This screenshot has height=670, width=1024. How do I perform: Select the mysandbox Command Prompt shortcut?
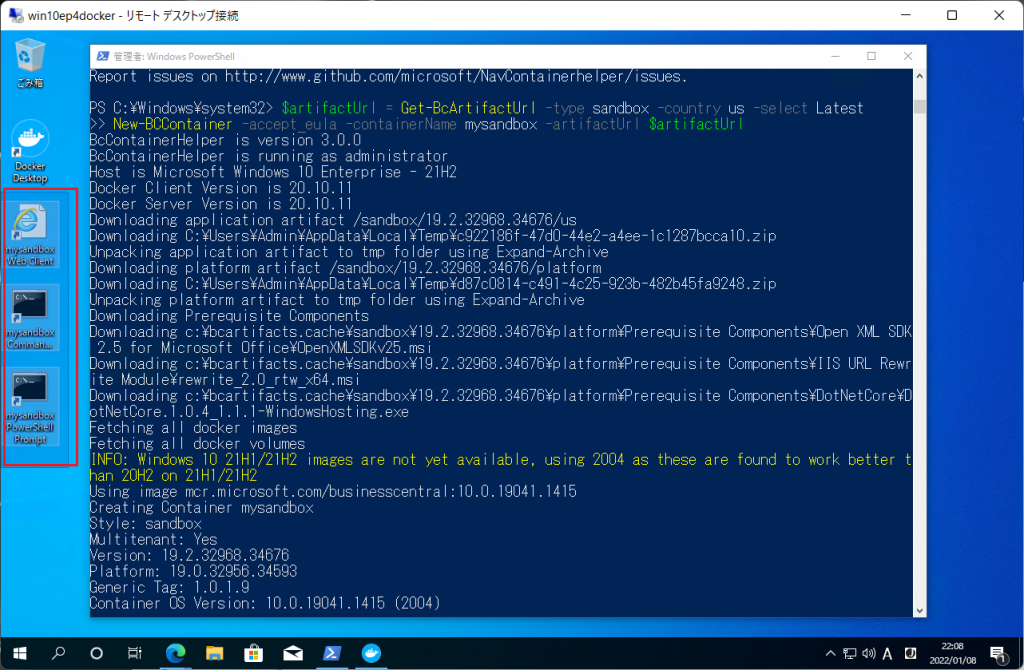click(x=31, y=318)
